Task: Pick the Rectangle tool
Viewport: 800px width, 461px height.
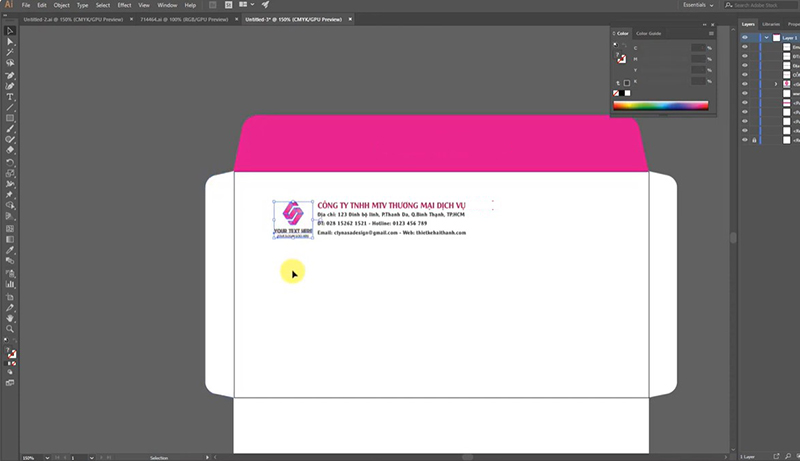Action: click(10, 118)
